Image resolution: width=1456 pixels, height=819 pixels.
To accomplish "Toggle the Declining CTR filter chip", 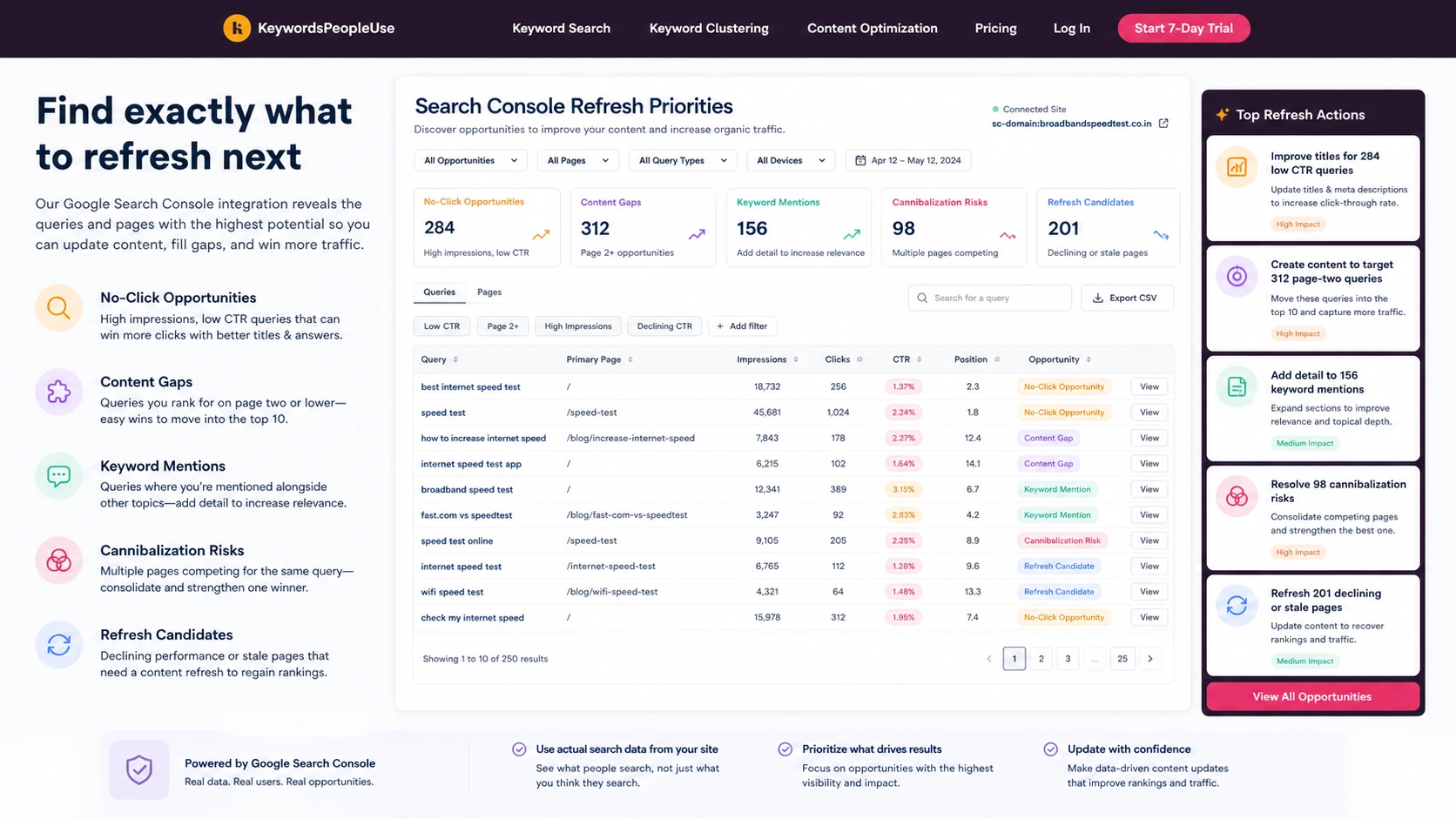I will (x=664, y=326).
